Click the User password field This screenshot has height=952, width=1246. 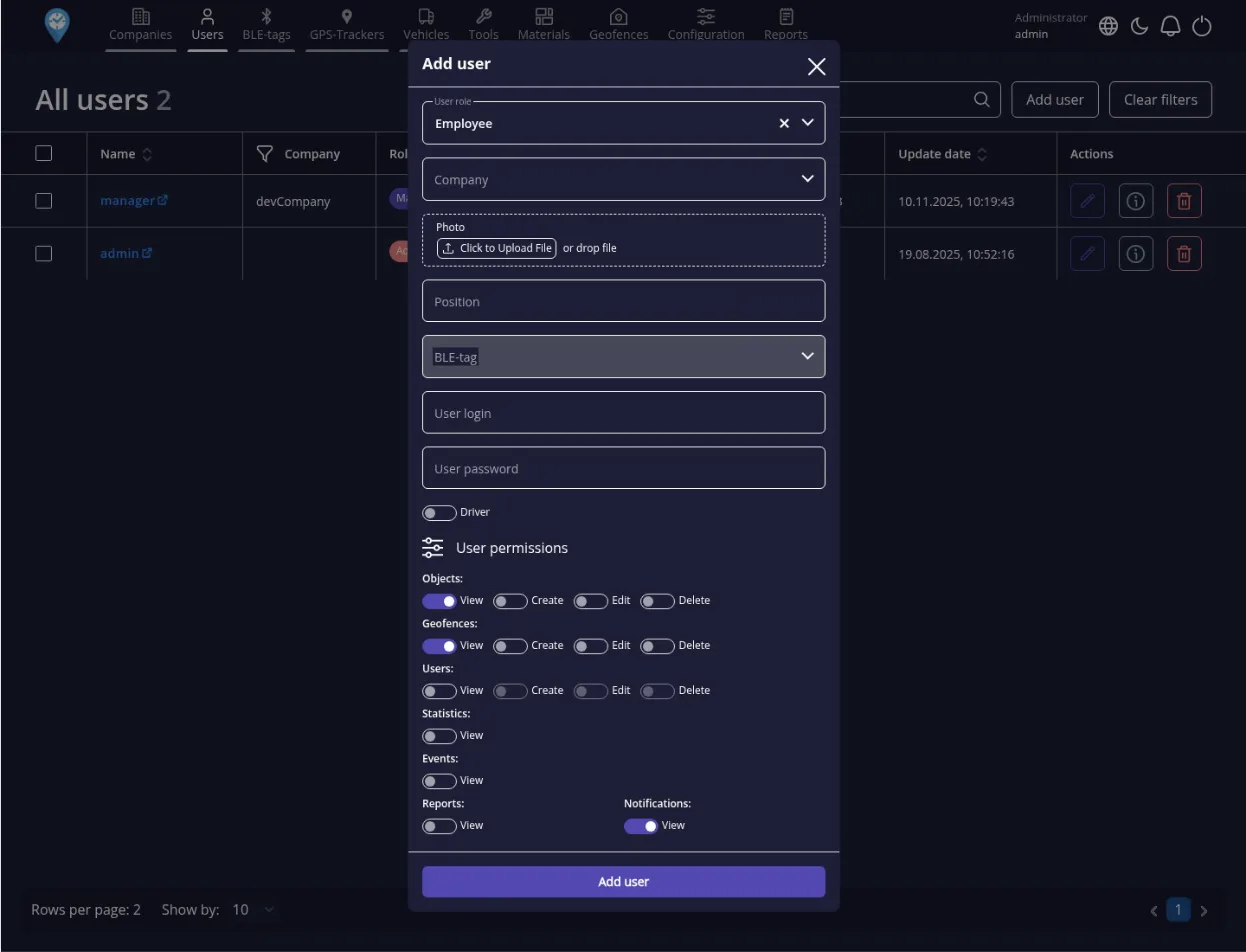pyautogui.click(x=624, y=468)
